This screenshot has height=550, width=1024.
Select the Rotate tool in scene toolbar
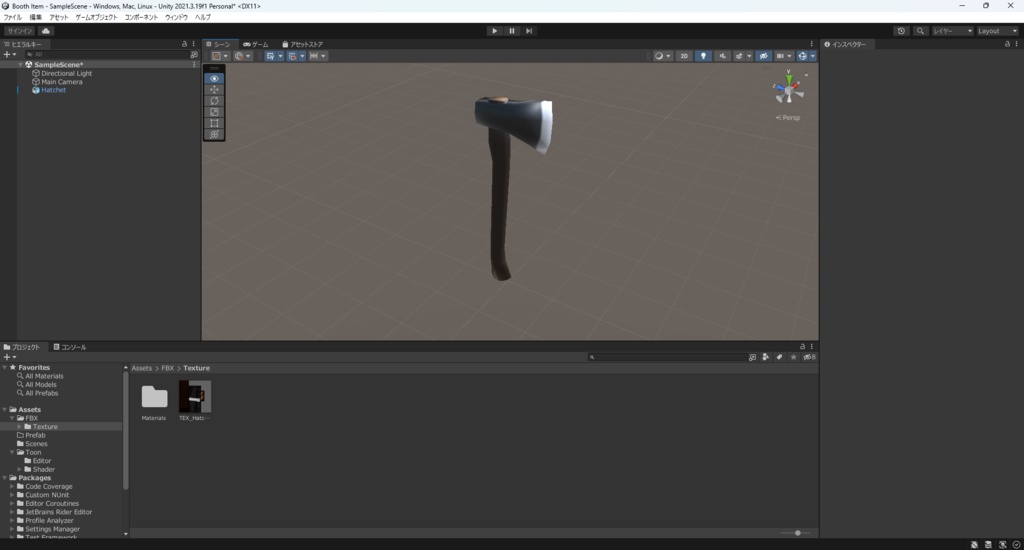click(x=214, y=101)
